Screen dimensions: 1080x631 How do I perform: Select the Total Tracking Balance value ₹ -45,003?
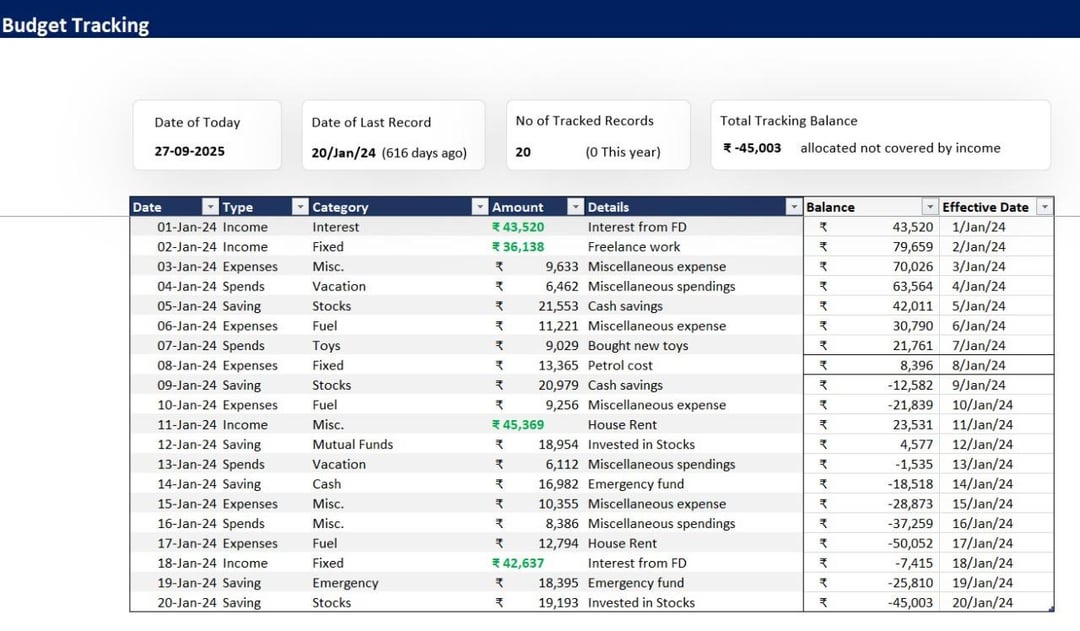752,148
